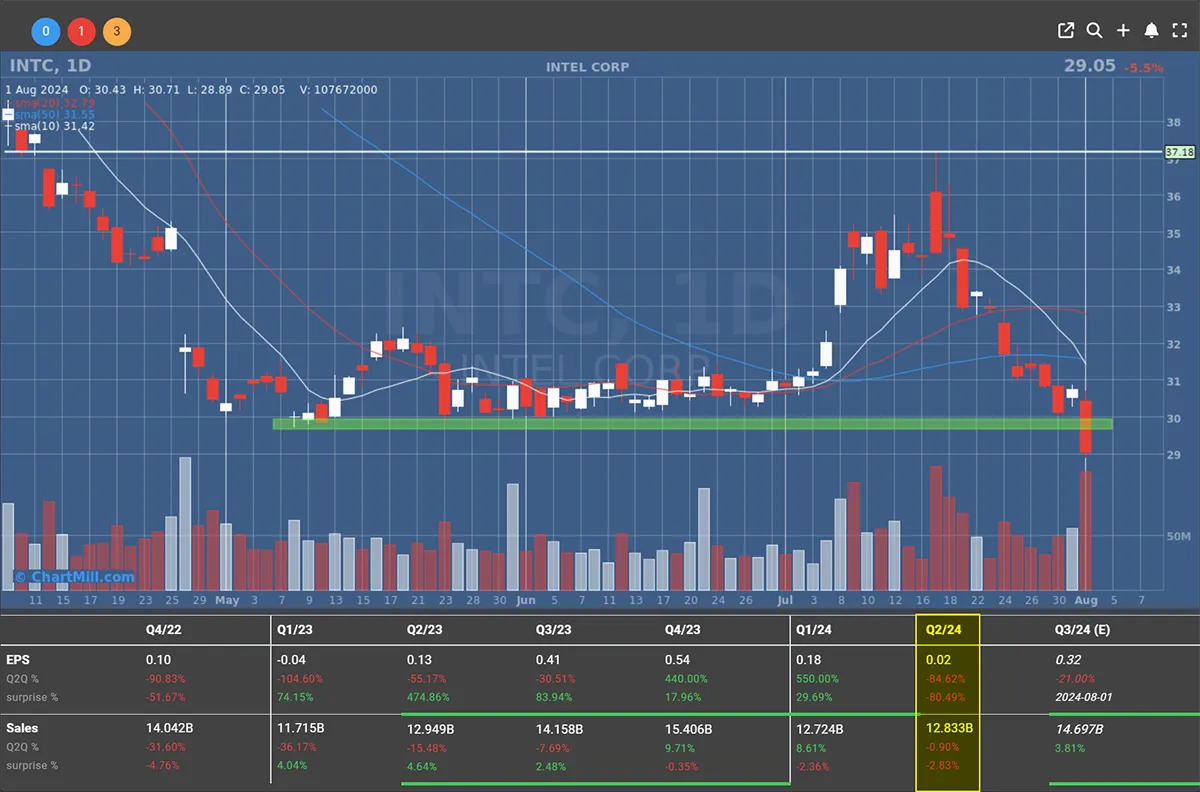Select the Q1/24 column header
Viewport: 1200px width, 792px height.
(x=813, y=631)
